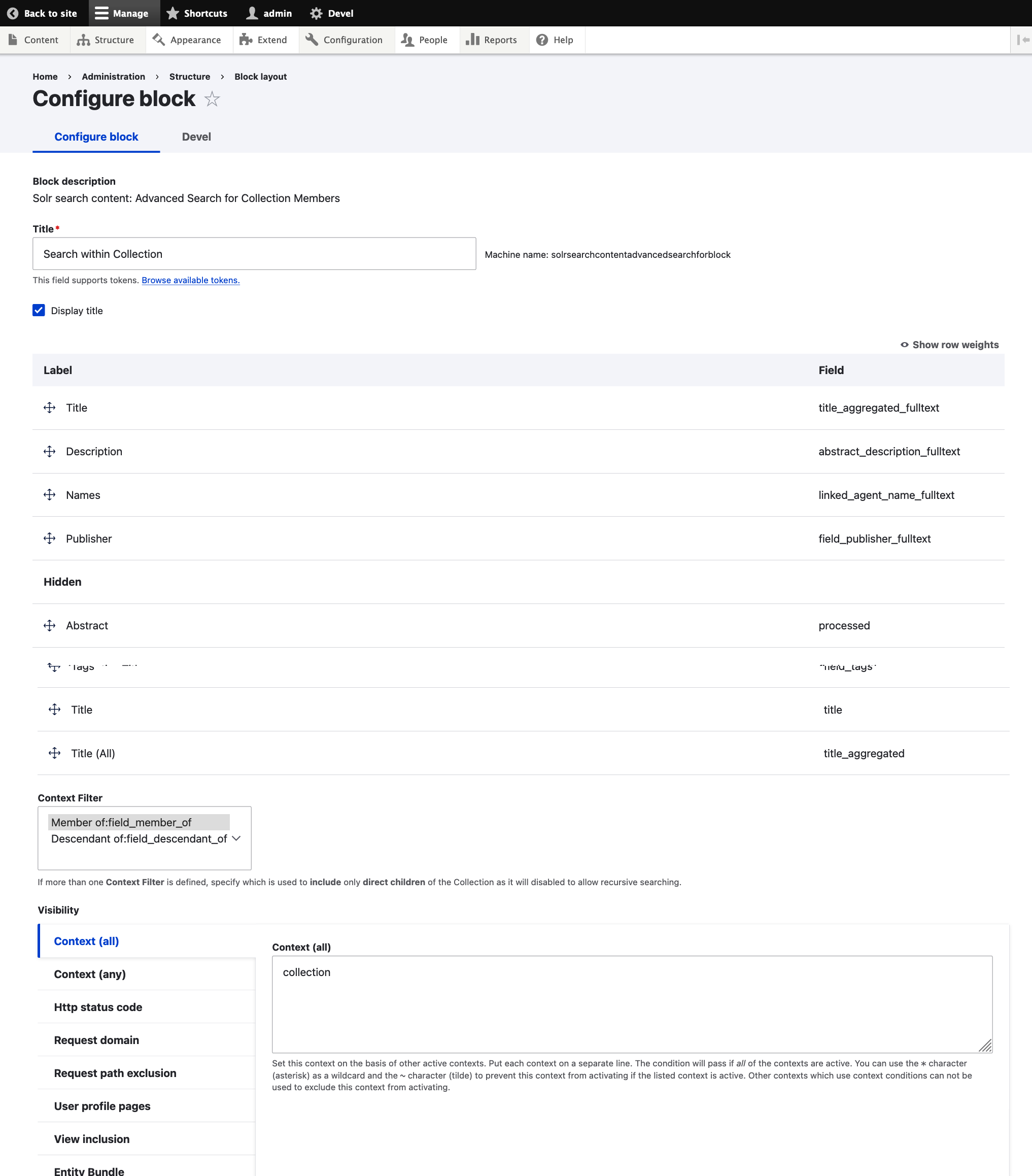Click drag handle for Title (All) row
The image size is (1032, 1176).
point(55,753)
